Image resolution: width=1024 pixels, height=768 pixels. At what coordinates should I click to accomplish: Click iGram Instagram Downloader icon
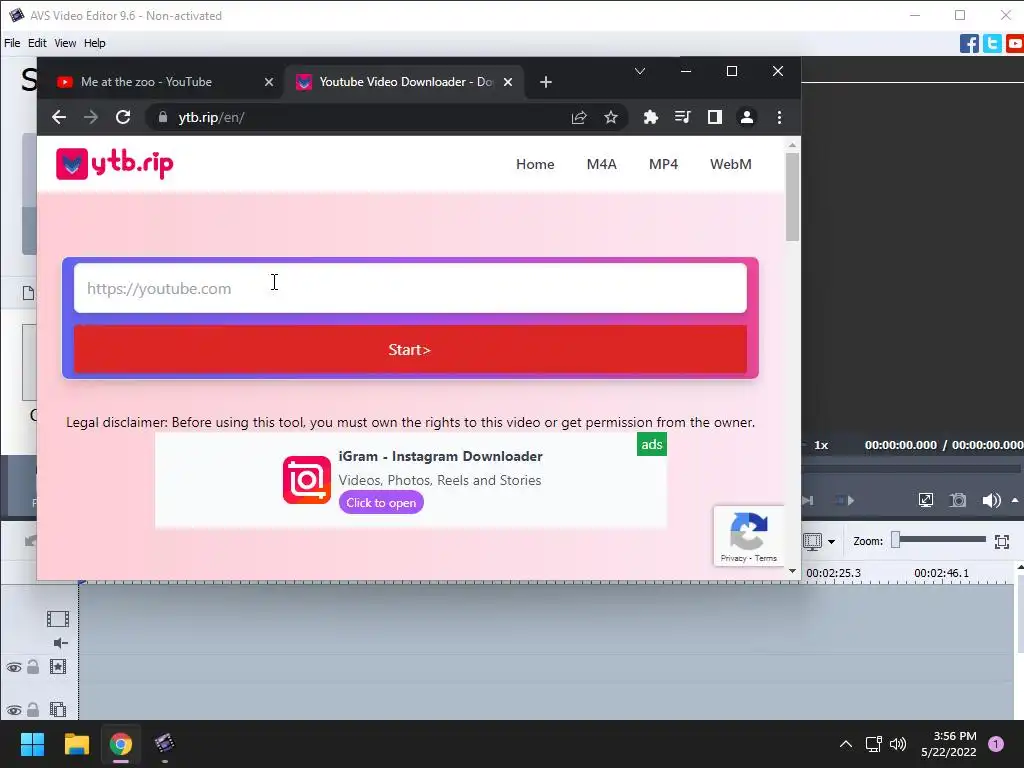(x=307, y=480)
